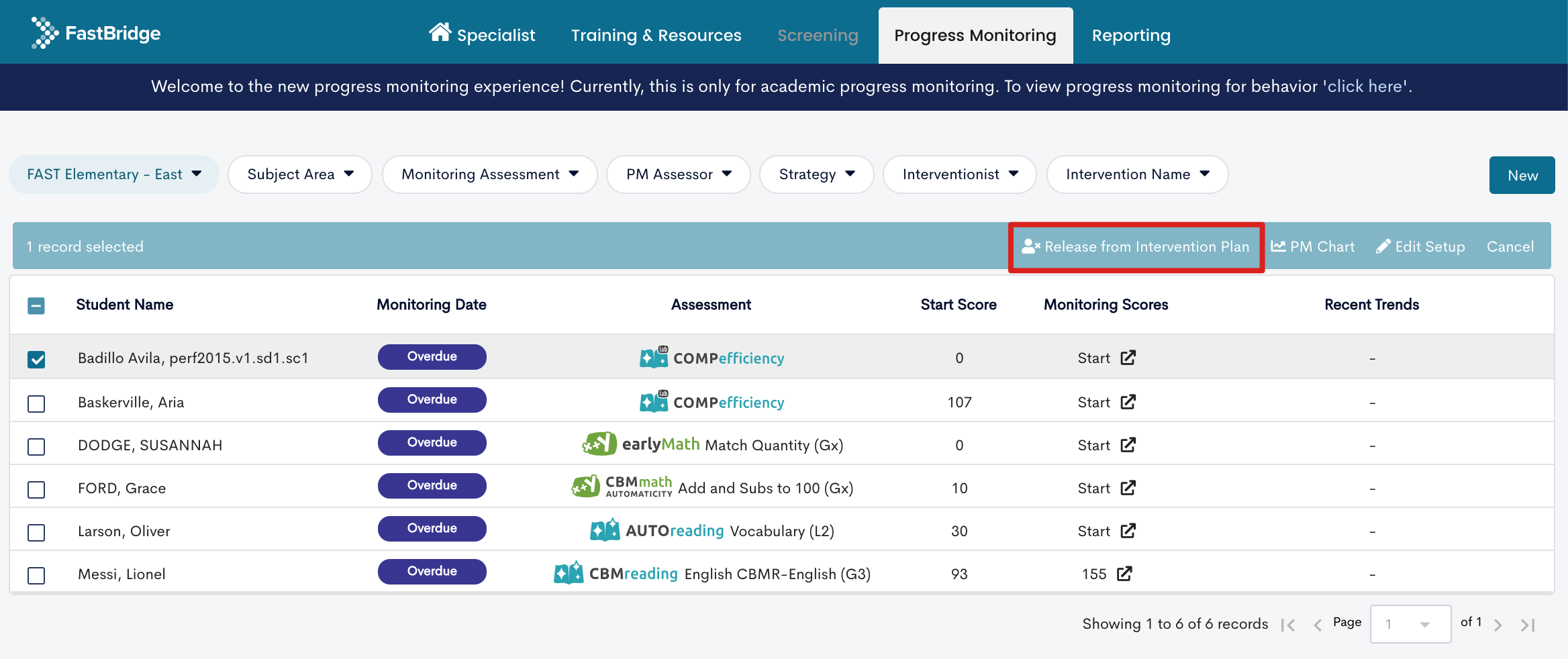Viewport: 1568px width, 659px height.
Task: Click the Monitoring Date column header
Action: 431,304
